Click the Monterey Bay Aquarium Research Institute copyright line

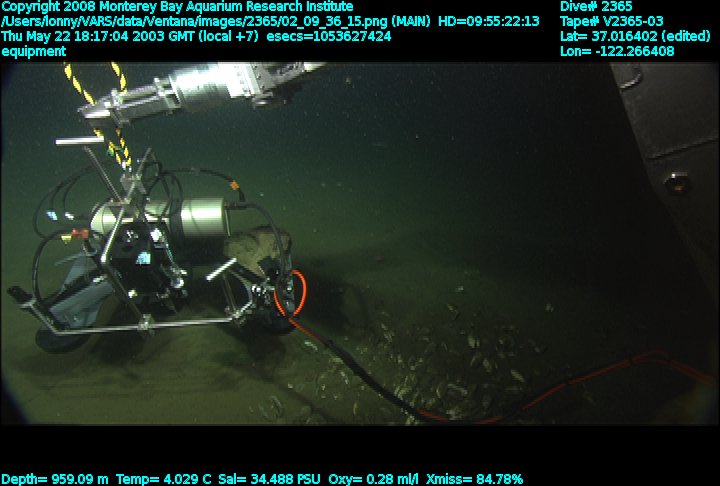(177, 7)
